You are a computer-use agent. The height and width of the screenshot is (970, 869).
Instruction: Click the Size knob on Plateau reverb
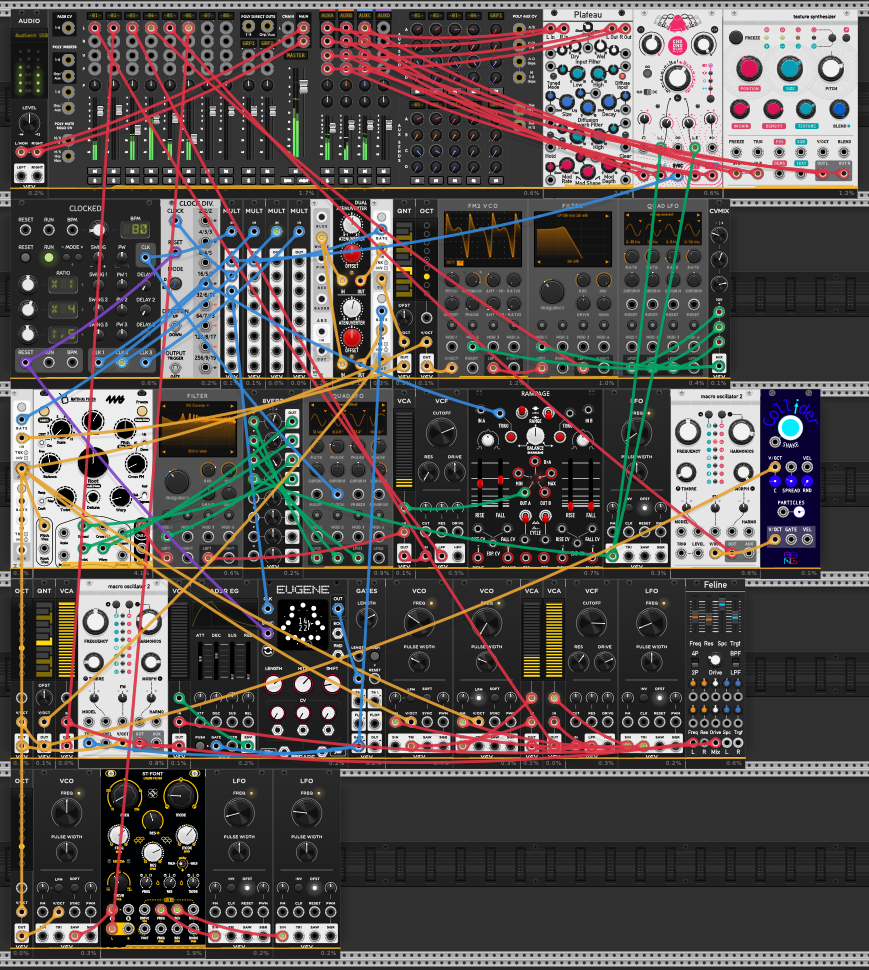pos(567,102)
